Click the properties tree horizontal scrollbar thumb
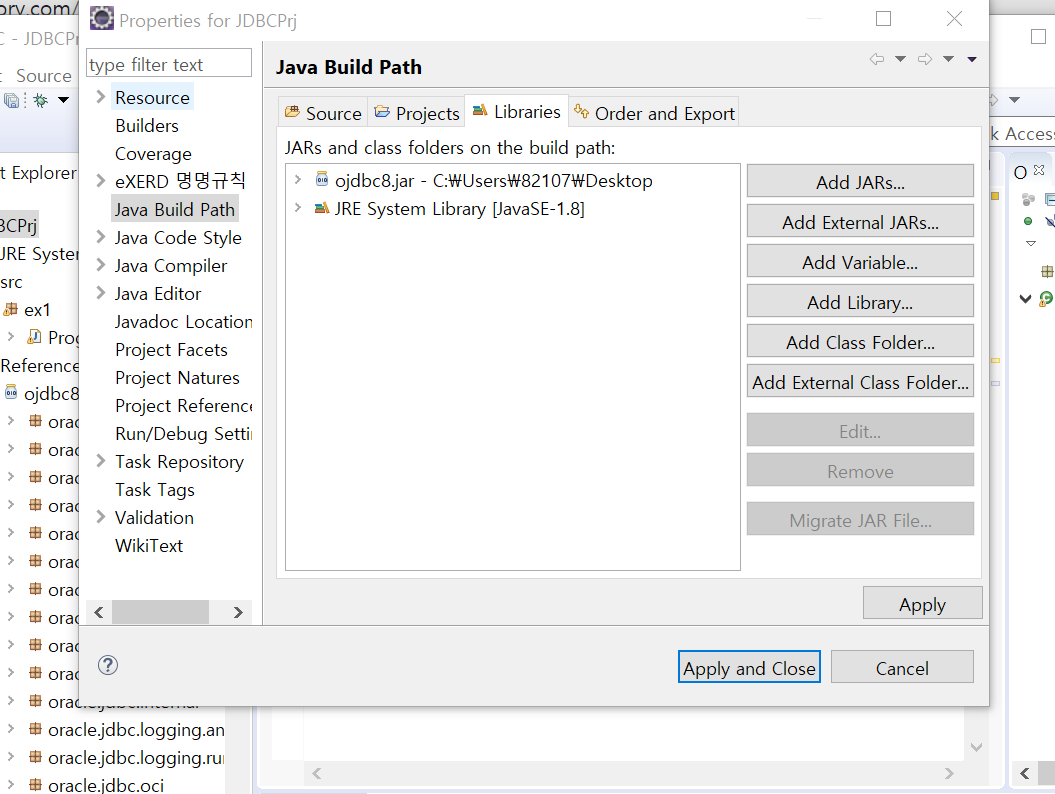This screenshot has width=1055, height=794. click(x=160, y=612)
